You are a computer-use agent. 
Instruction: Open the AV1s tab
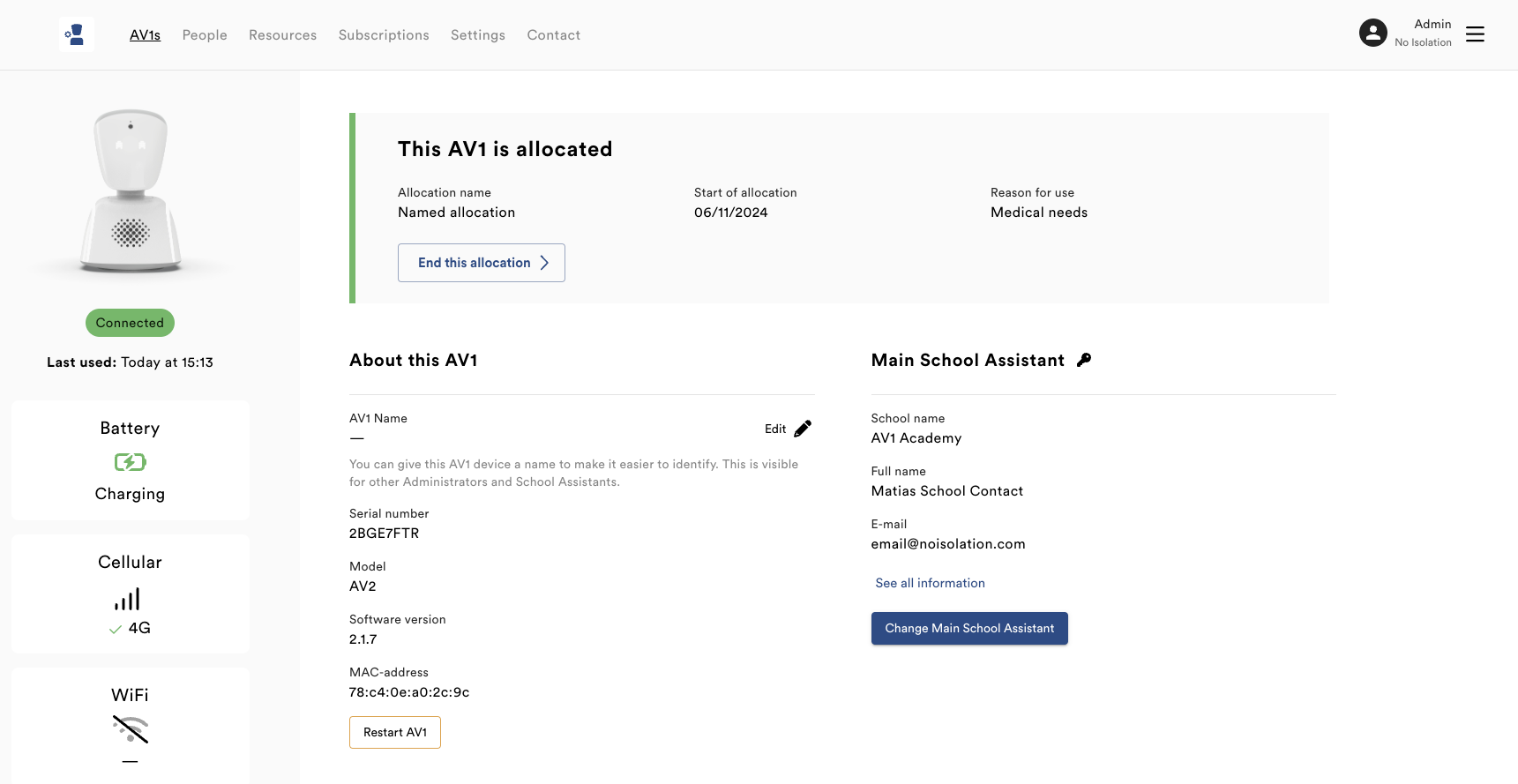coord(146,35)
